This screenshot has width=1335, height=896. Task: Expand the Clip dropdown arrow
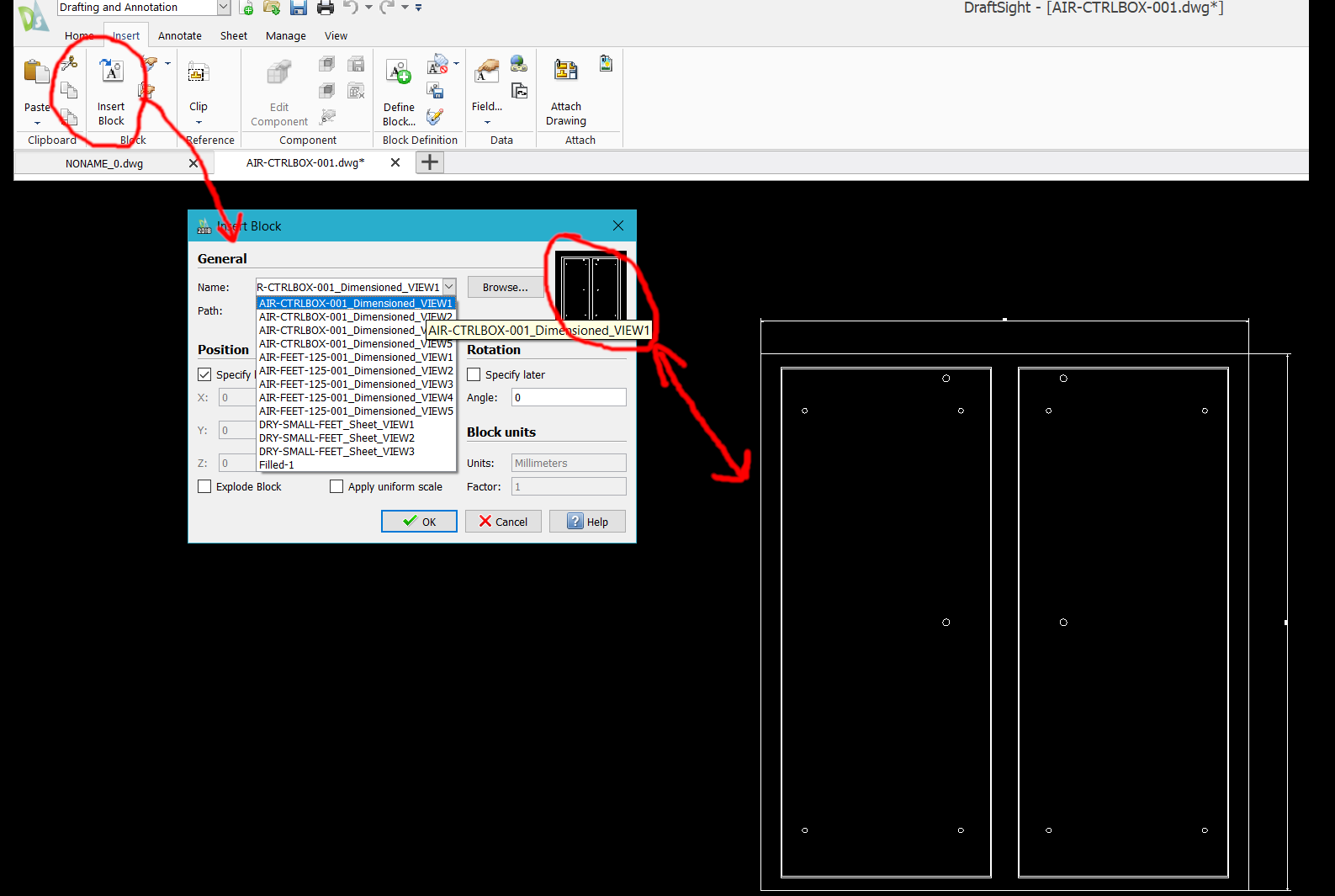click(199, 122)
